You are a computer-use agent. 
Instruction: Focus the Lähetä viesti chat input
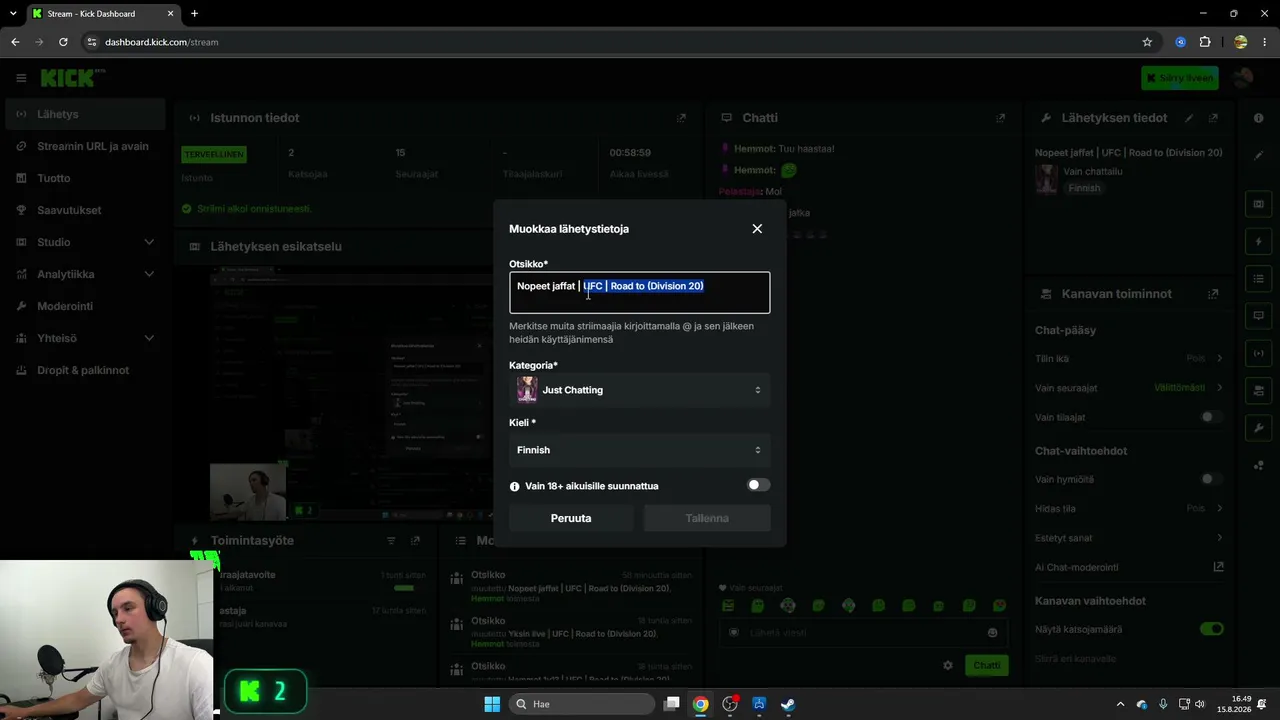tap(862, 633)
